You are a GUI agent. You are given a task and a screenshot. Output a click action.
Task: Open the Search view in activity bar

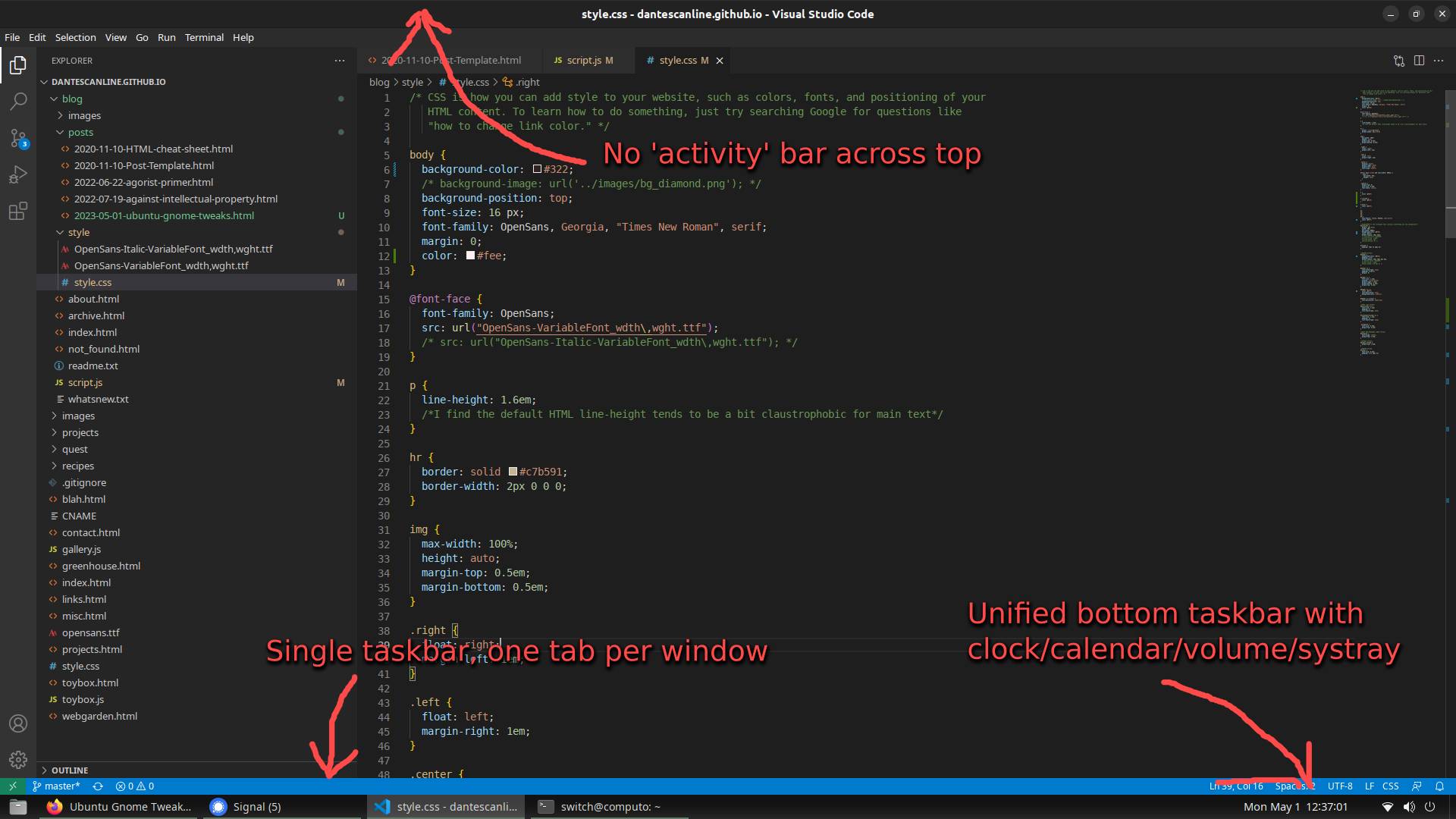[18, 101]
